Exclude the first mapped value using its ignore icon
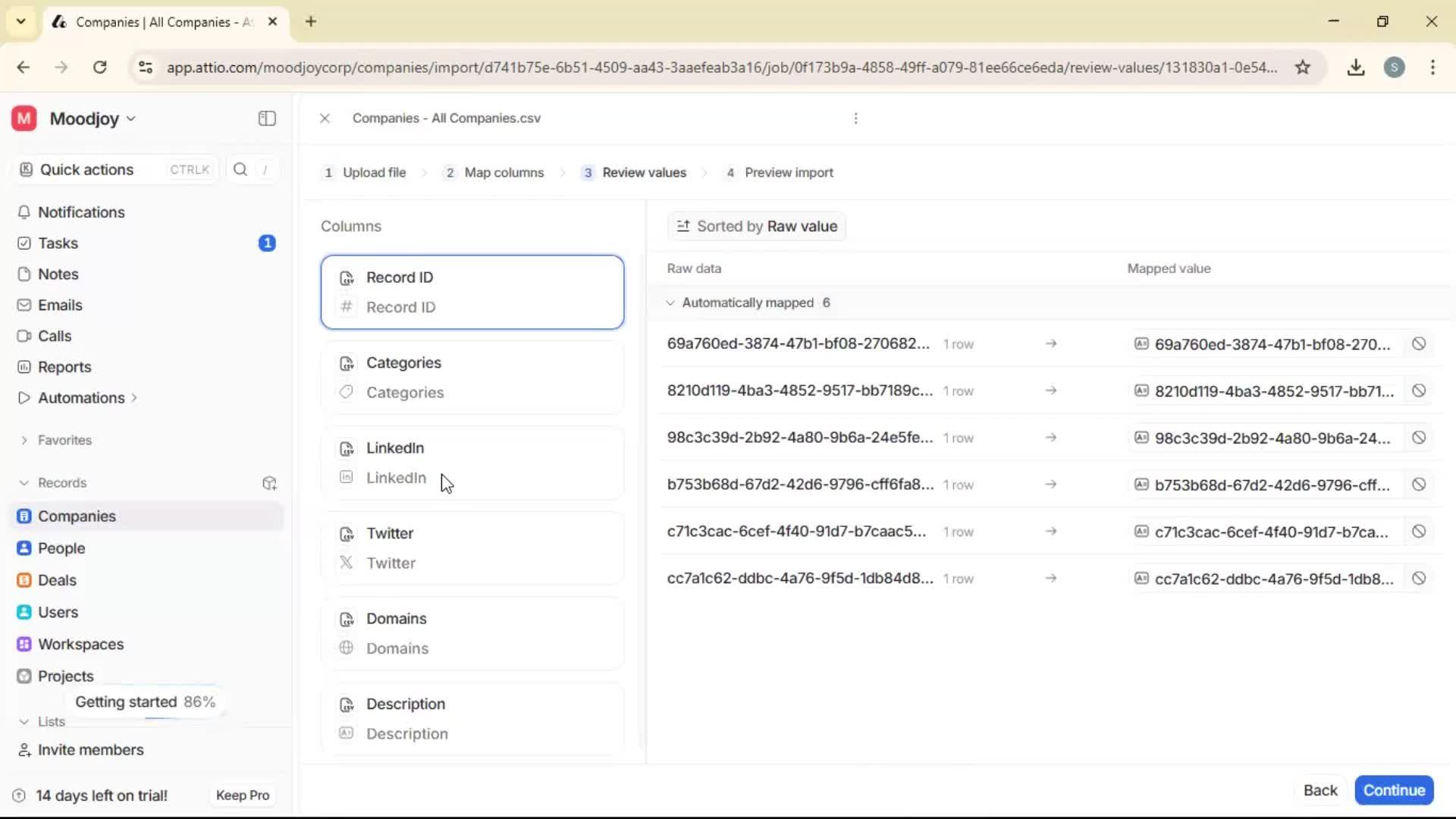This screenshot has width=1456, height=819. pyautogui.click(x=1418, y=344)
